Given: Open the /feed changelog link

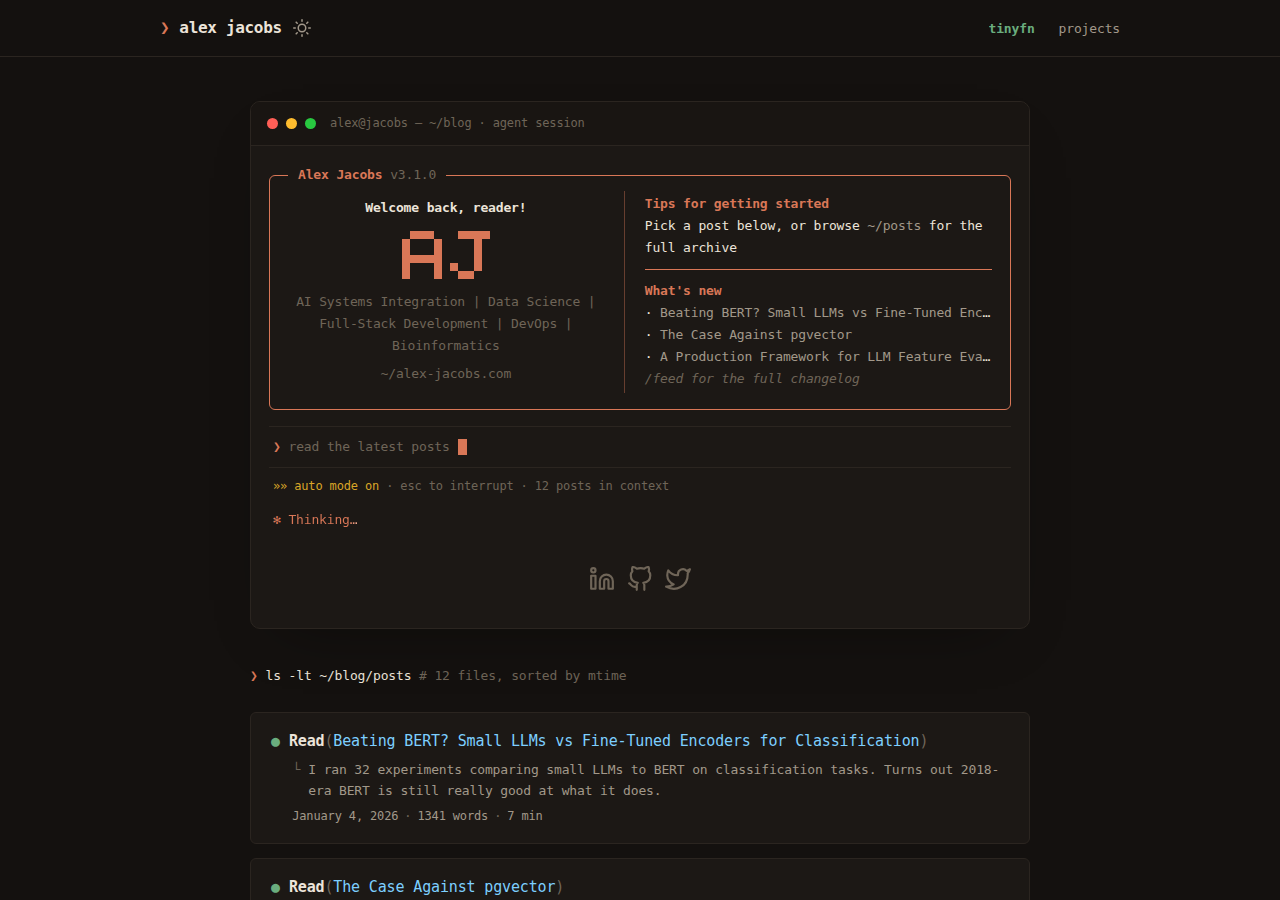Looking at the screenshot, I should [752, 378].
